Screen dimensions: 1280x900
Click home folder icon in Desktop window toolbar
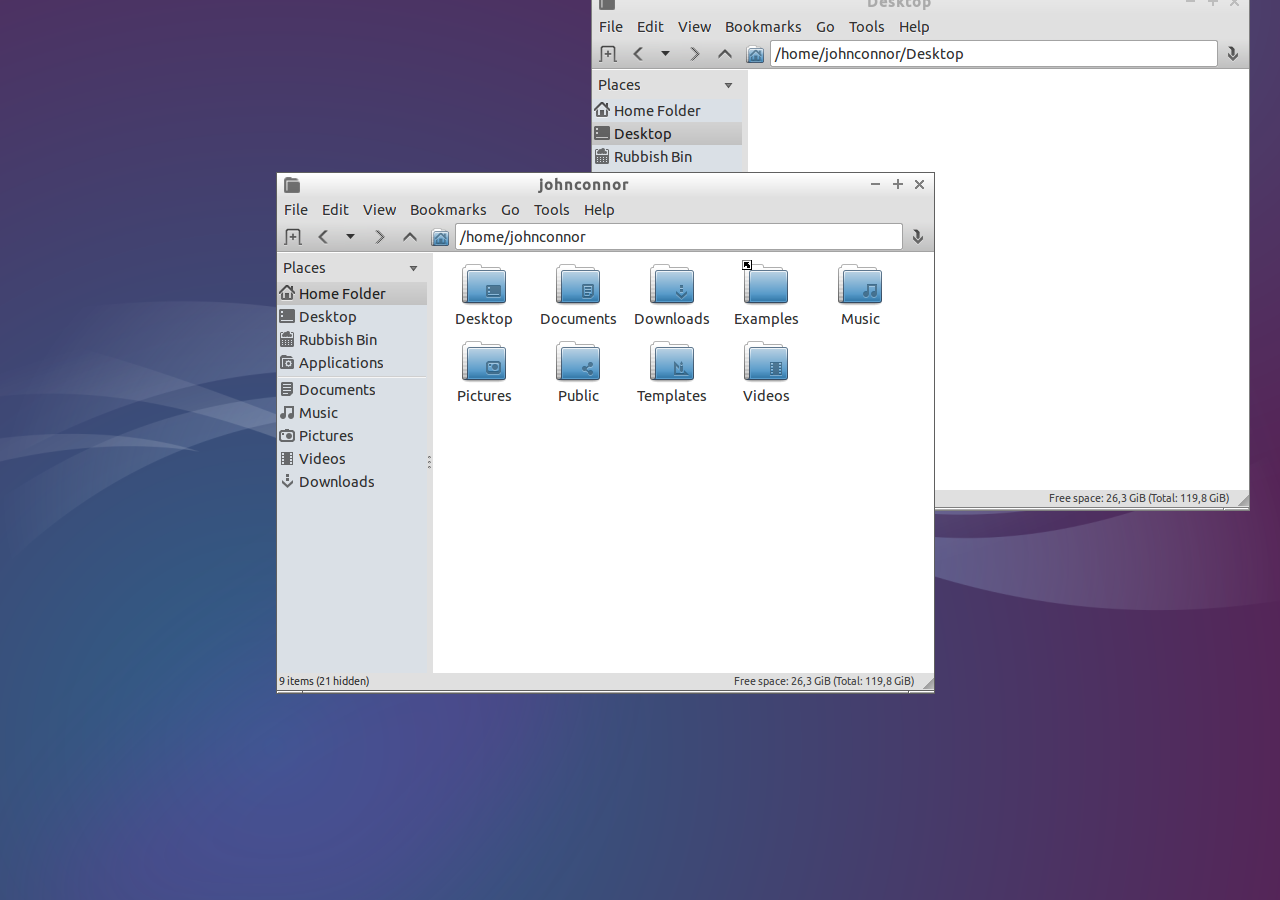point(755,54)
